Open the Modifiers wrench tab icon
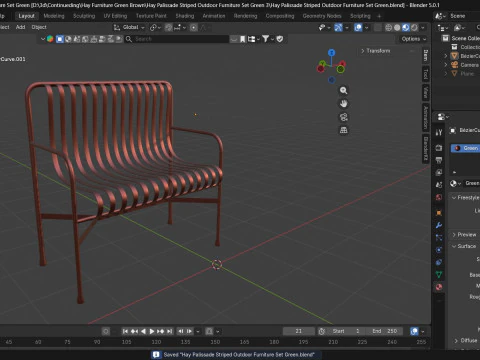This screenshot has height=360, width=480. tap(439, 225)
